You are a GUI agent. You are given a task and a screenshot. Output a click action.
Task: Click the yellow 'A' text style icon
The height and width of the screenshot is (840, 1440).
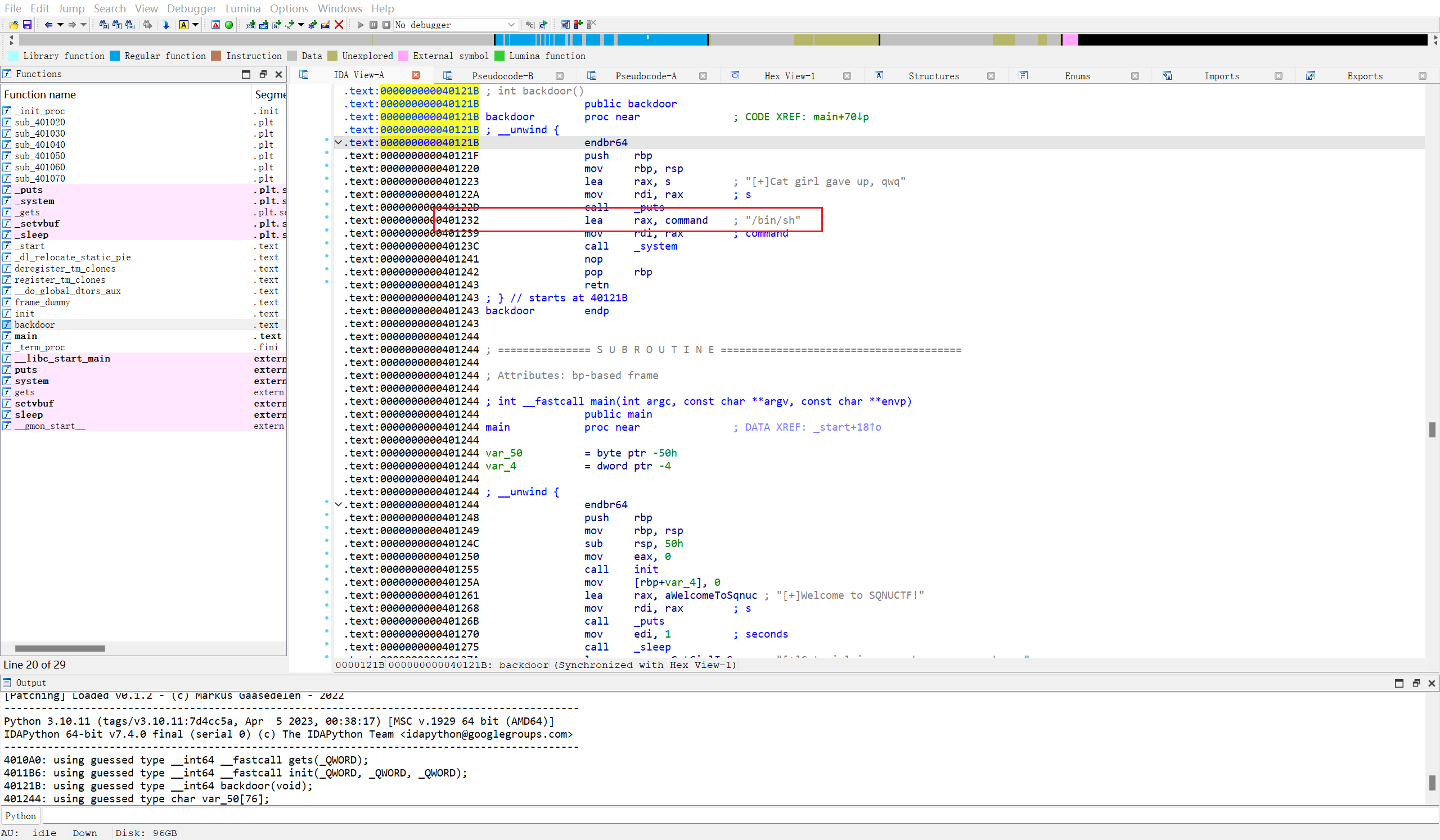[183, 25]
